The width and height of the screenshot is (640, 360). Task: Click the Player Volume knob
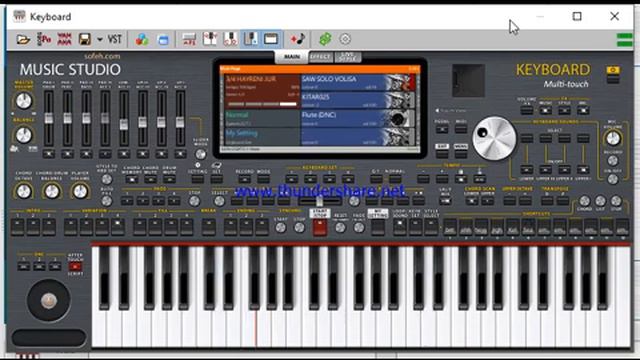click(x=80, y=191)
